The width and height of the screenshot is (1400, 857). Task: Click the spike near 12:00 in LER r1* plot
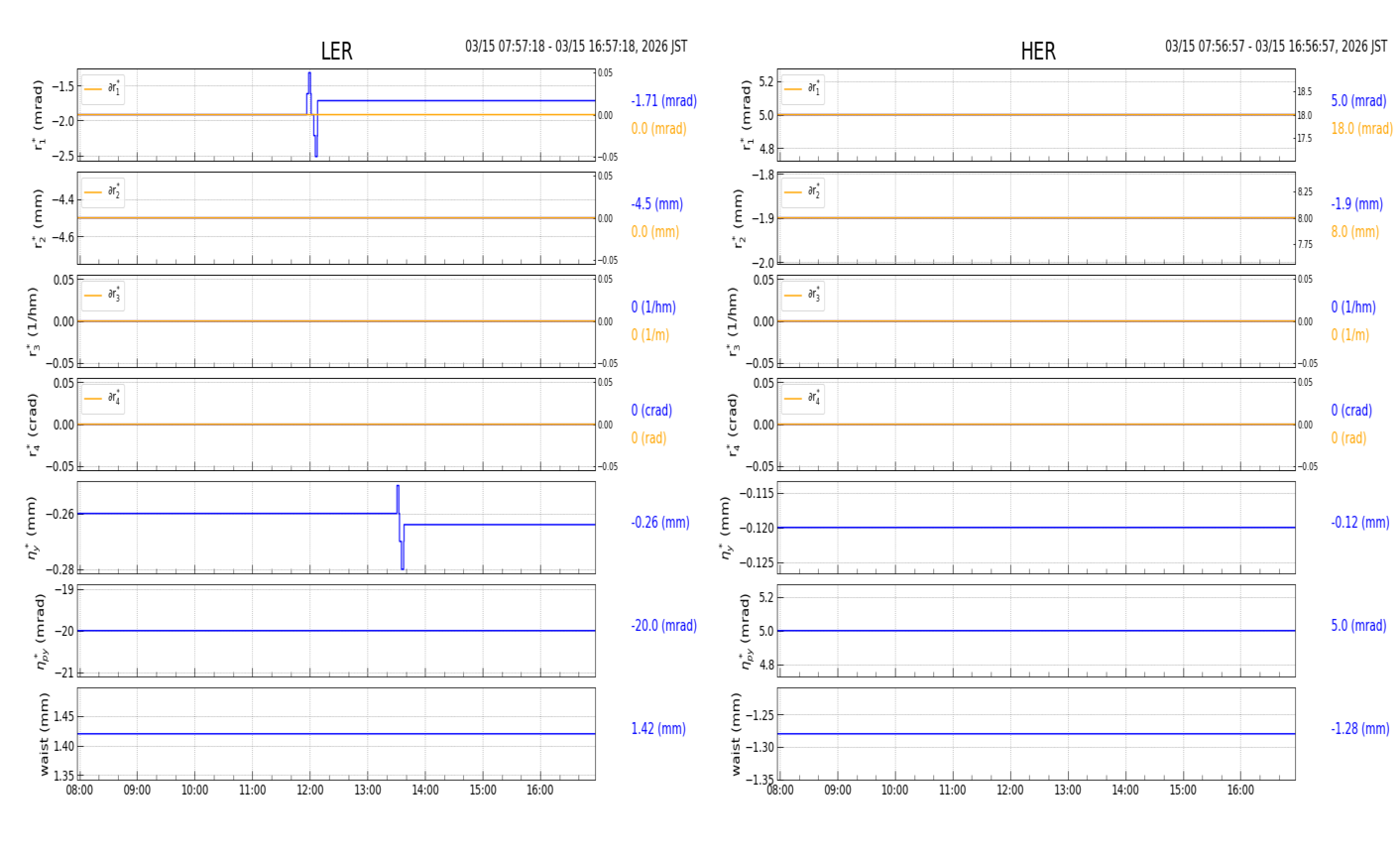[311, 114]
